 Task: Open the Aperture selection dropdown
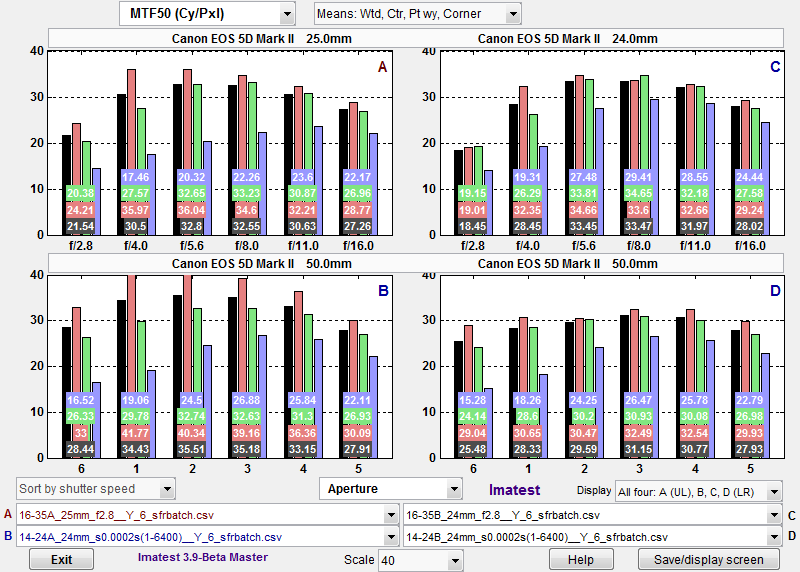point(391,489)
